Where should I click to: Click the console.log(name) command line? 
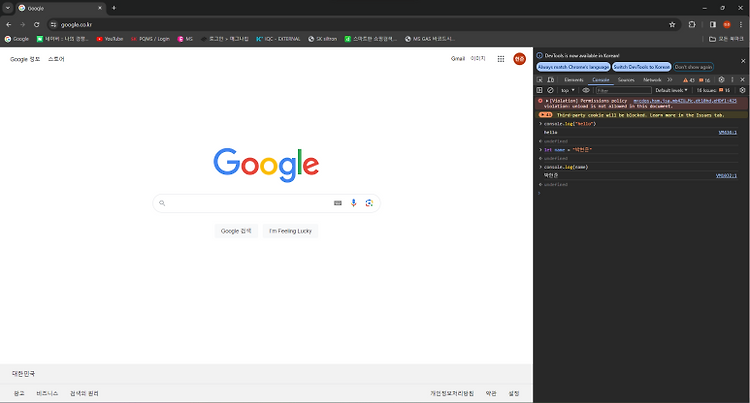(x=566, y=167)
